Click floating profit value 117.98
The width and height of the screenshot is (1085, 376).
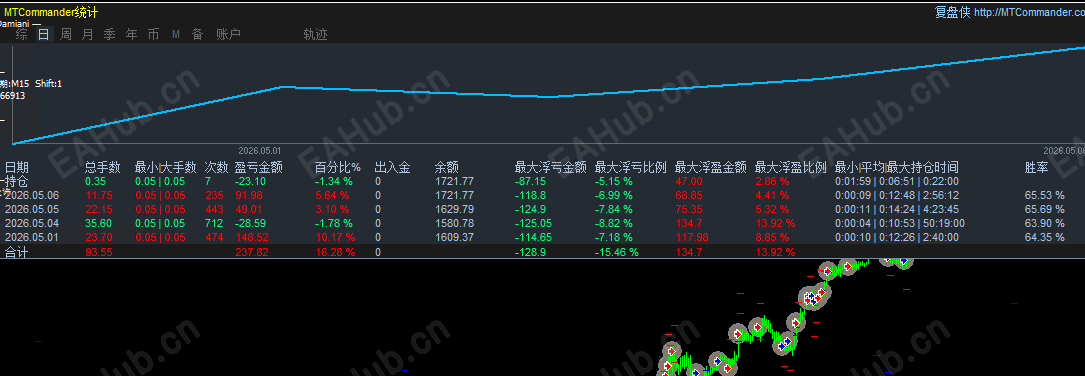693,237
